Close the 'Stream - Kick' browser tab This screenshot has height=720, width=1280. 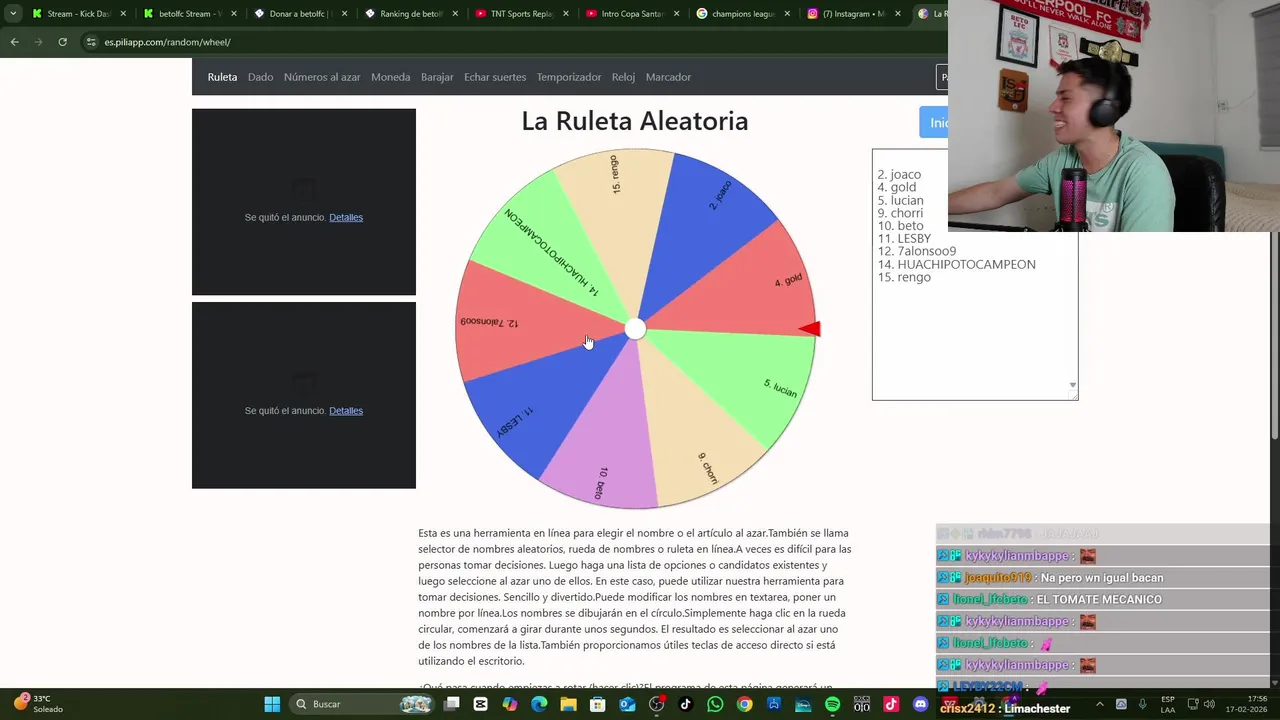[x=123, y=14]
